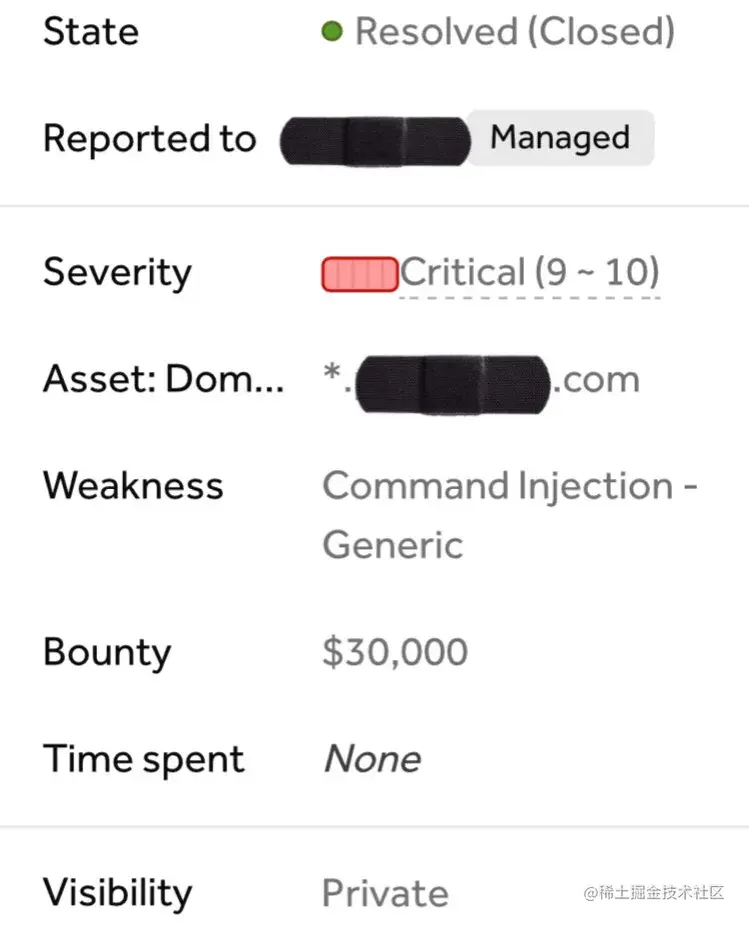This screenshot has height=926, width=749.
Task: Toggle the report Visibility setting
Action: [x=117, y=893]
